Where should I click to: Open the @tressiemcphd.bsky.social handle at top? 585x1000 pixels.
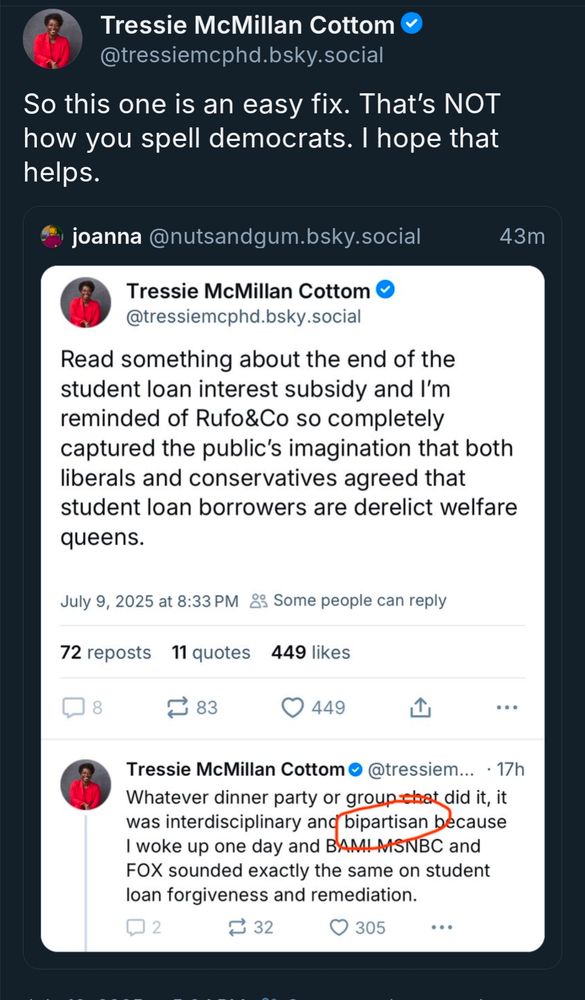tap(242, 55)
